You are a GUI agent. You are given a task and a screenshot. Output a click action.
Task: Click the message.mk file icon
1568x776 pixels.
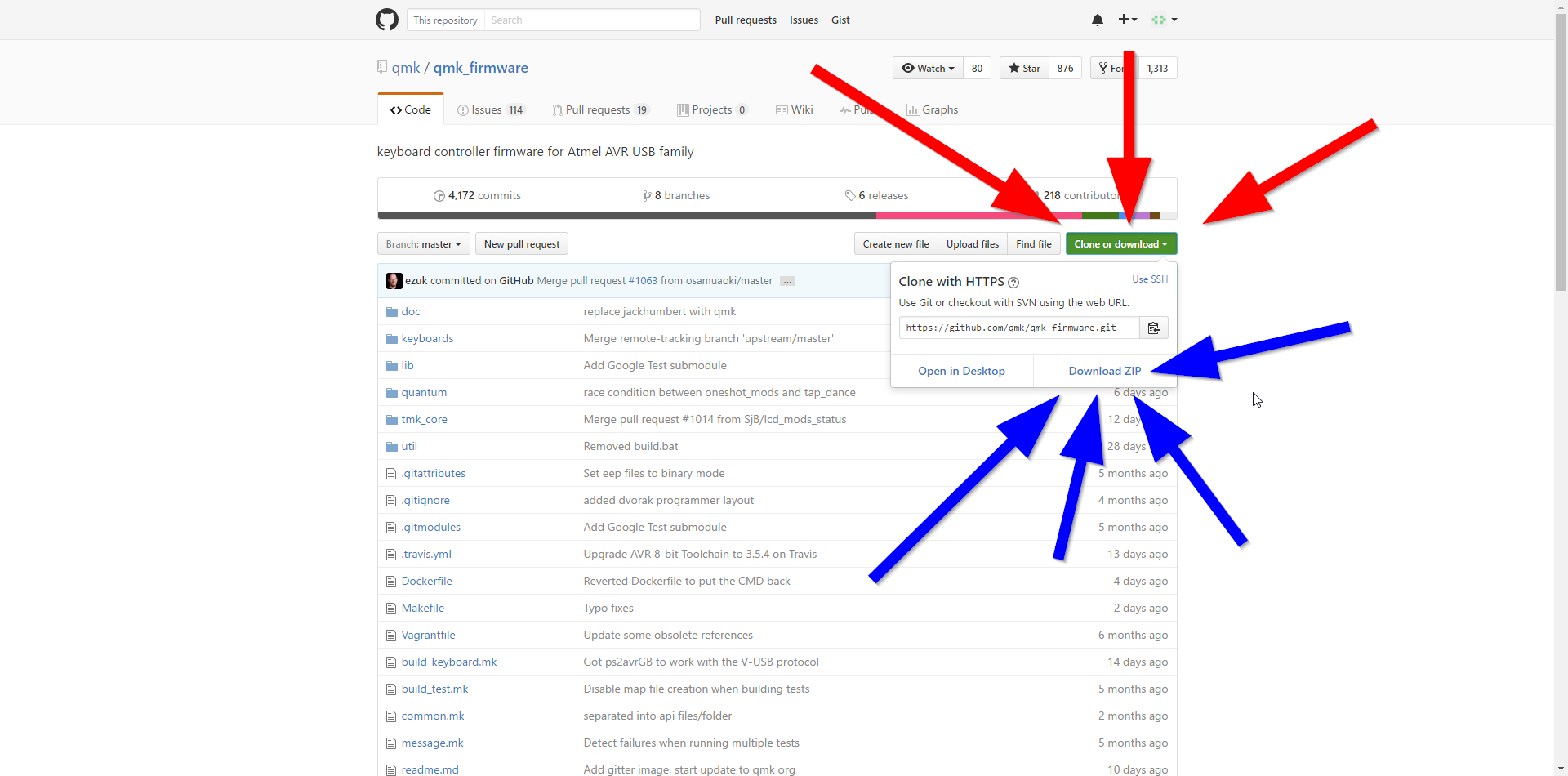[x=391, y=743]
